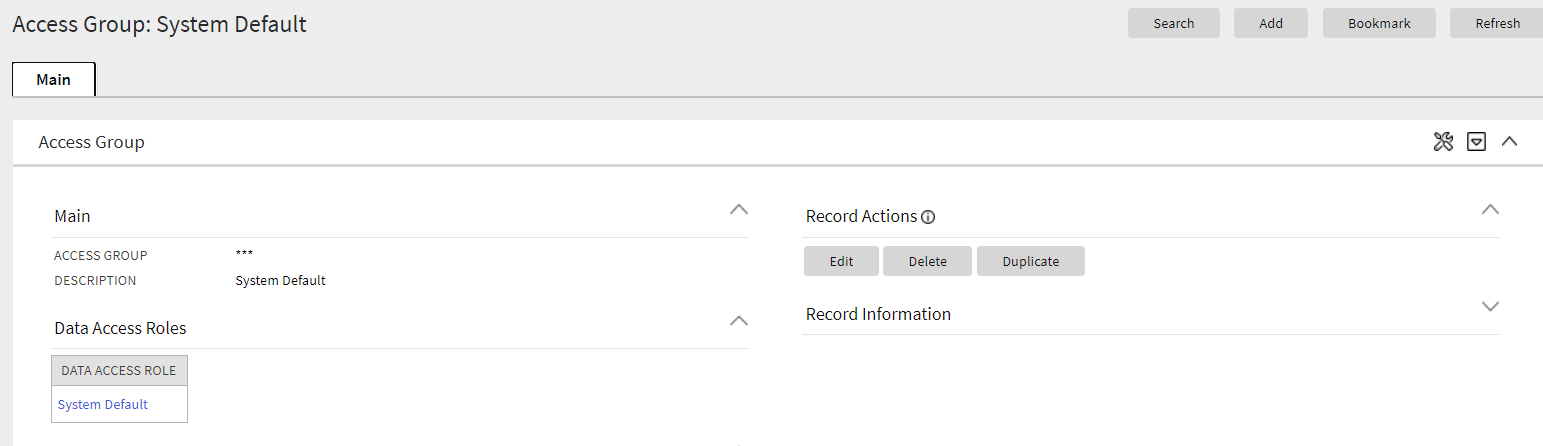The width and height of the screenshot is (1543, 446).
Task: Expand the Record Information section
Action: (x=1490, y=306)
